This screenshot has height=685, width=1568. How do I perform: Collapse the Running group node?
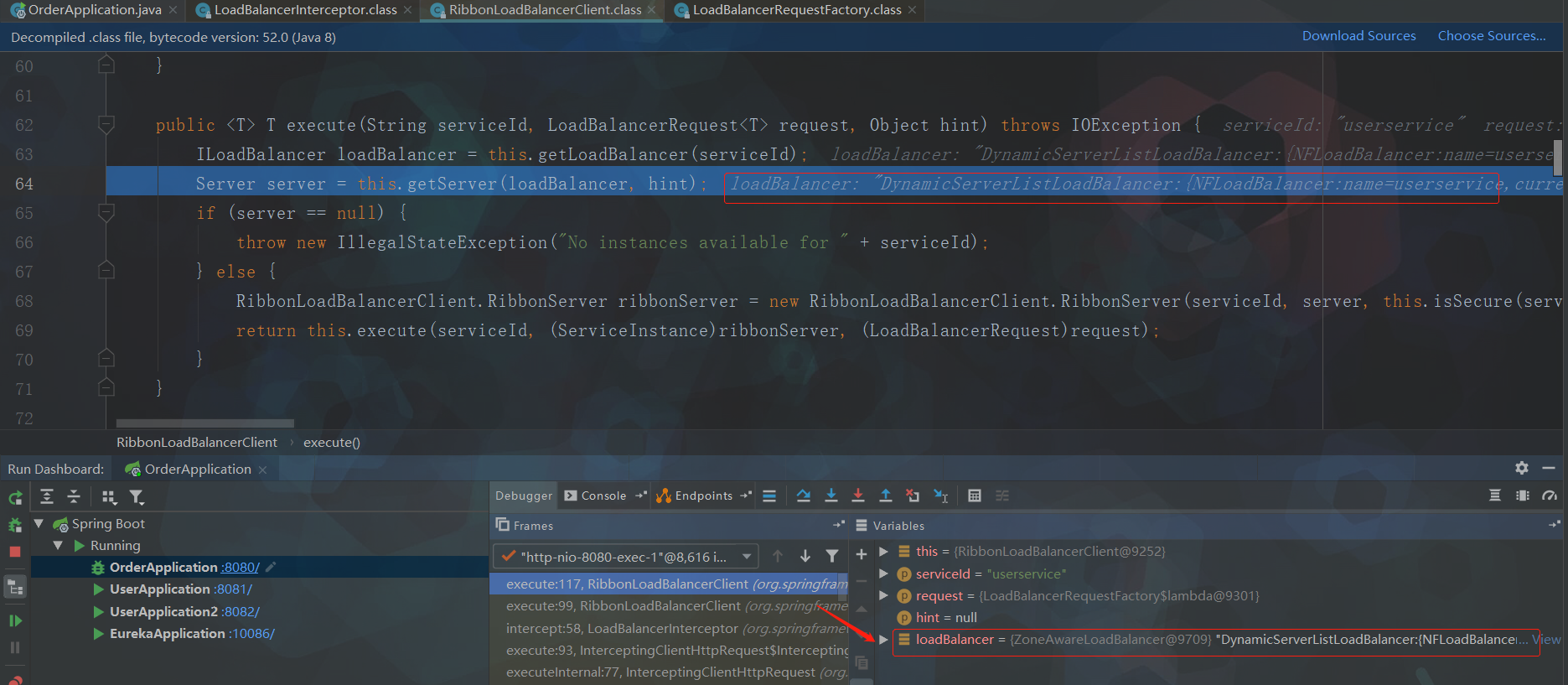click(x=58, y=545)
